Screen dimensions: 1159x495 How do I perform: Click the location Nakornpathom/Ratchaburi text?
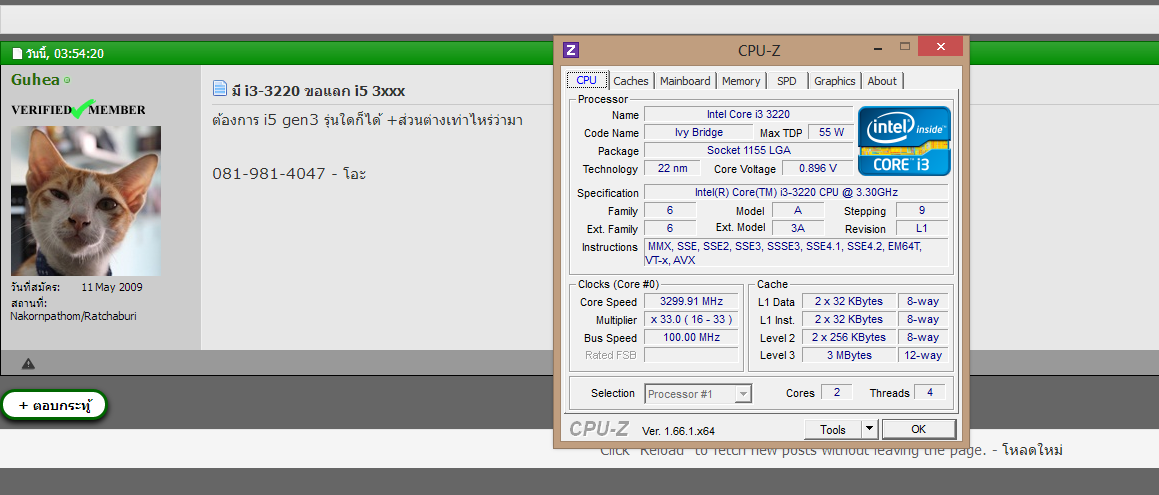pos(73,316)
